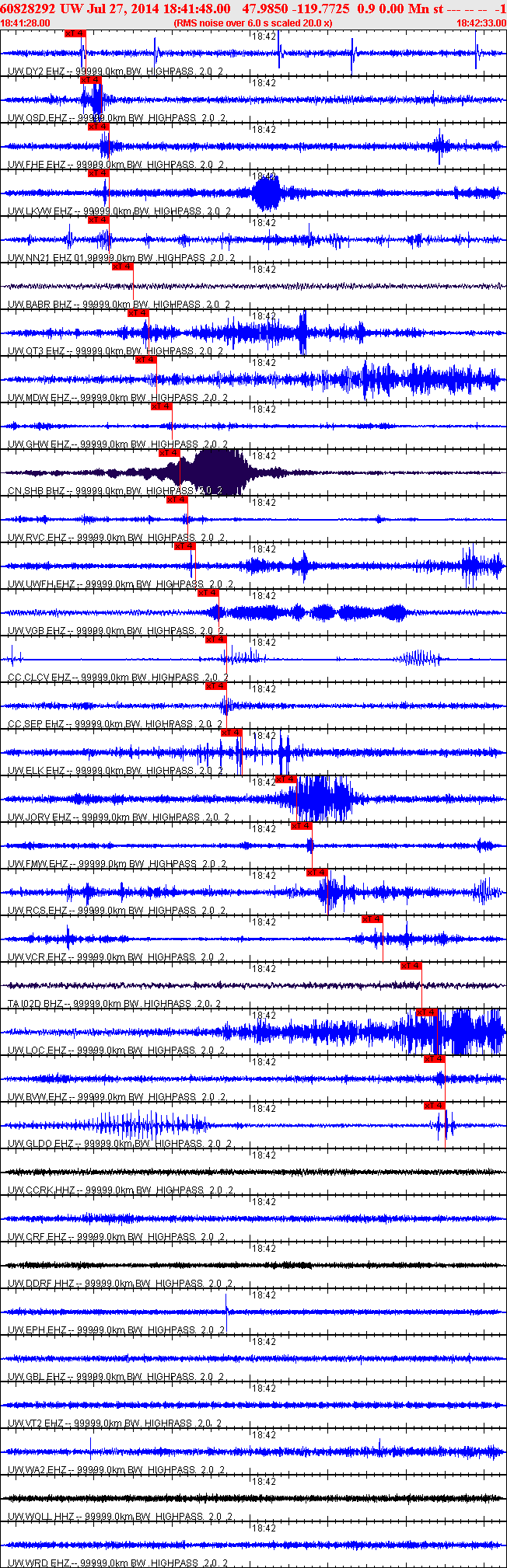Select the red pick flag on the UW.DY2 trace

pos(75,33)
